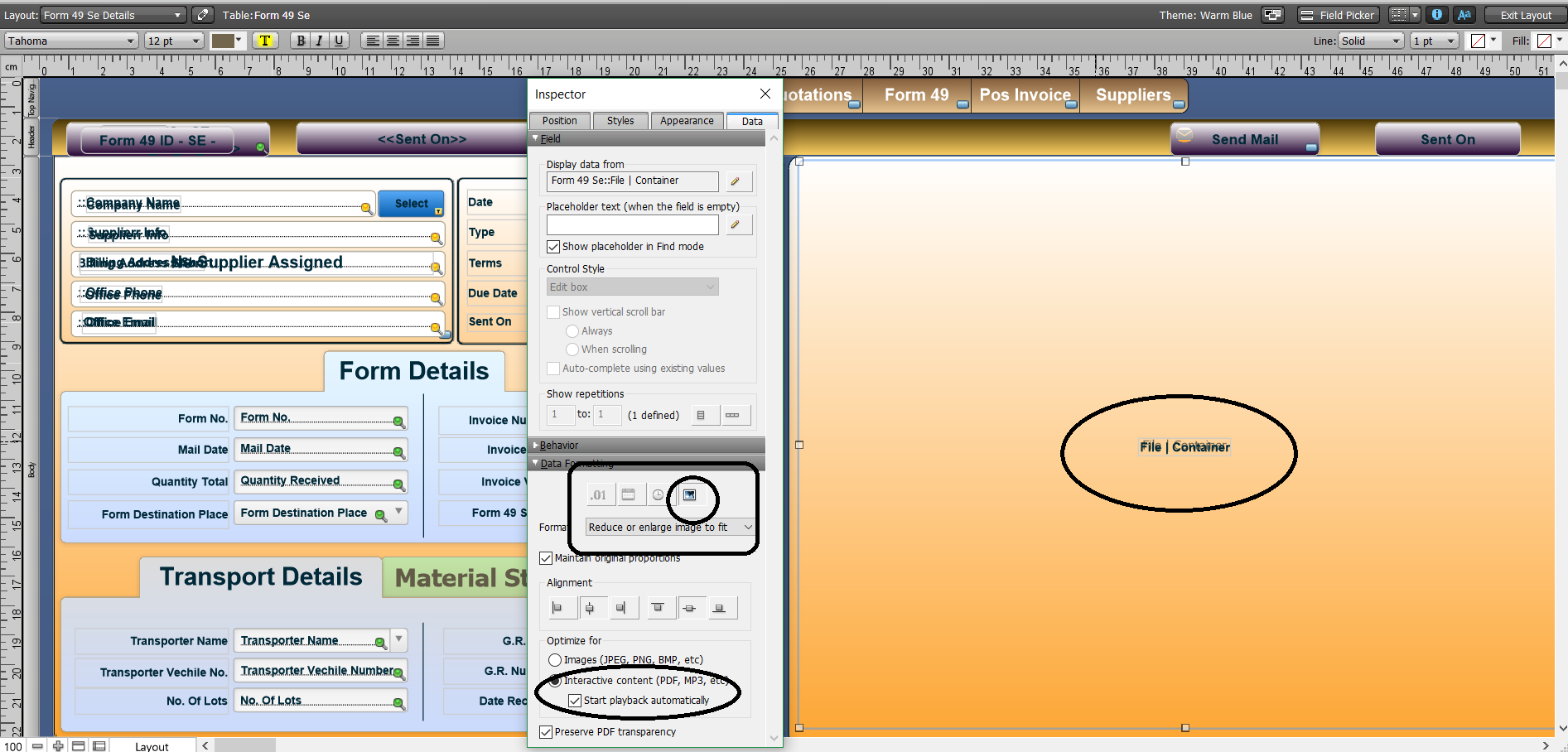This screenshot has height=752, width=1568.
Task: Collapse the Data Formatting section
Action: pos(536,464)
